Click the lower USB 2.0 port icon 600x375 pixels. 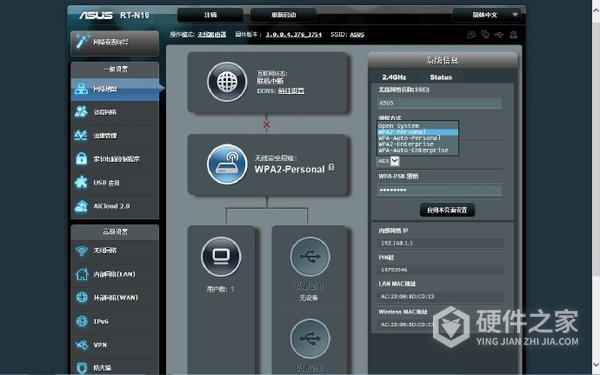pos(310,338)
